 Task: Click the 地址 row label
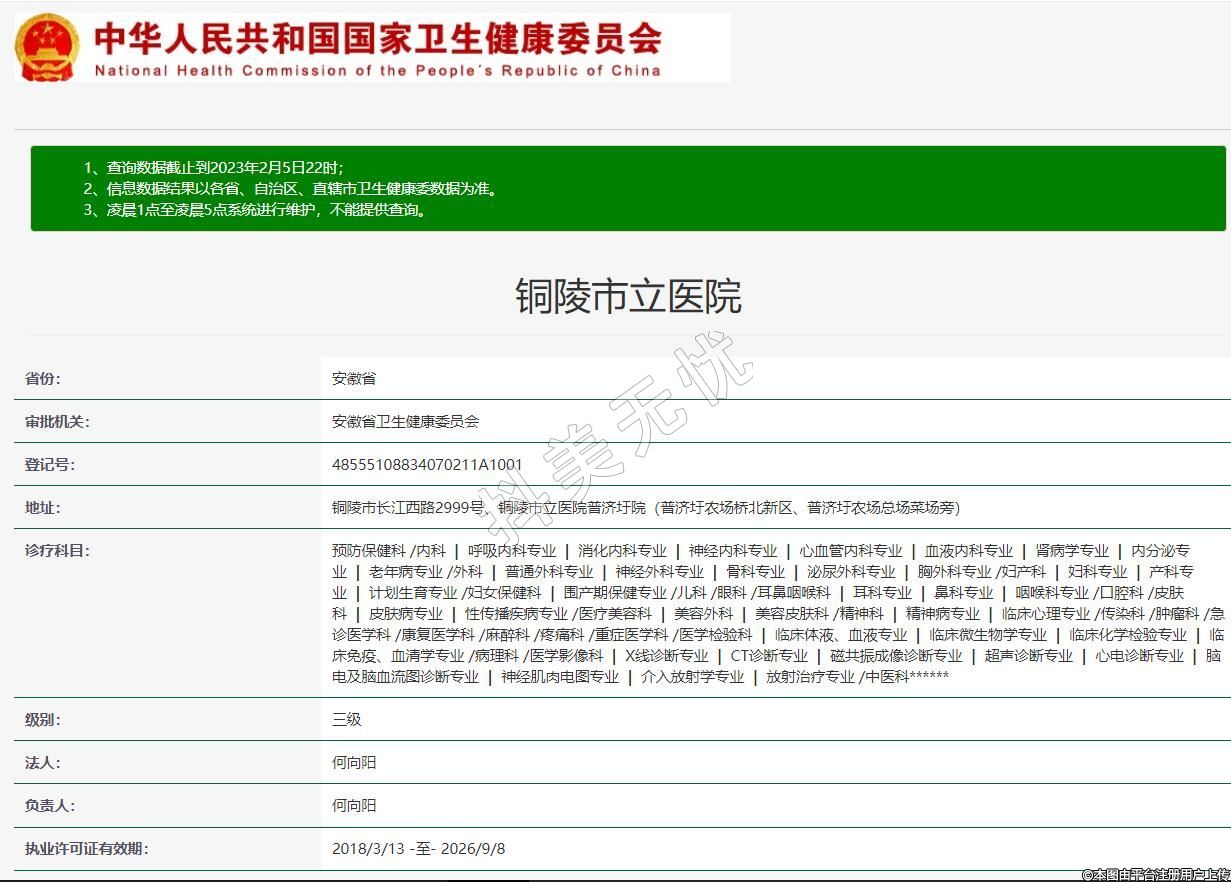tap(43, 507)
